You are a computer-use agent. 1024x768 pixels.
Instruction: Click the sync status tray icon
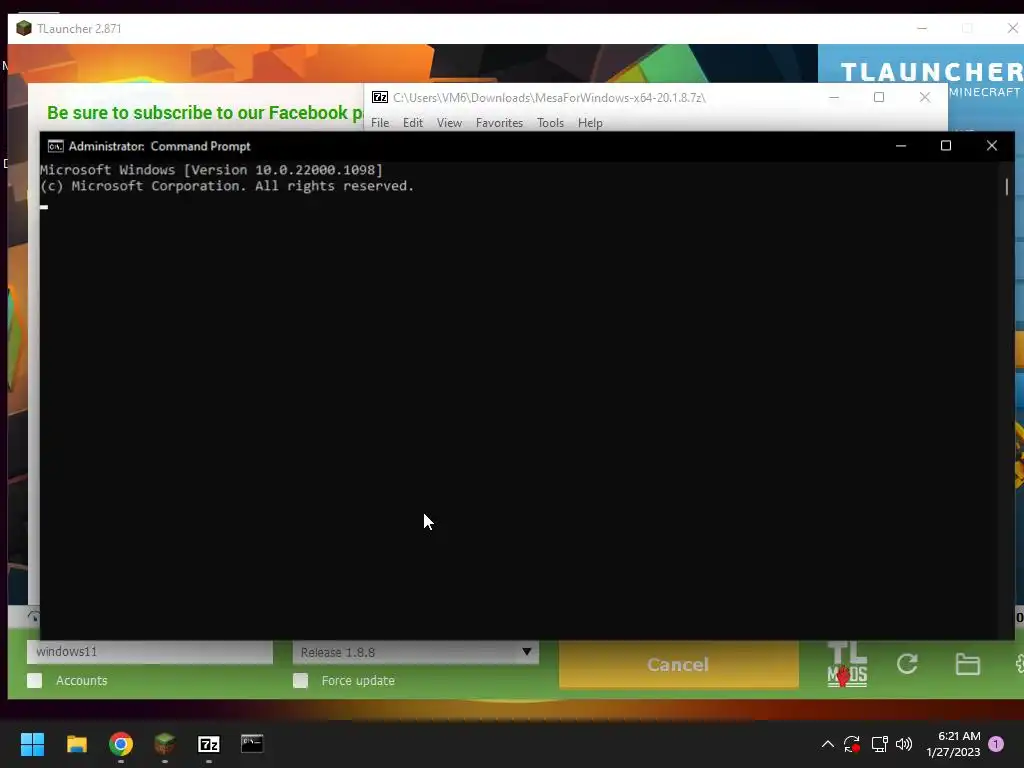pos(852,744)
